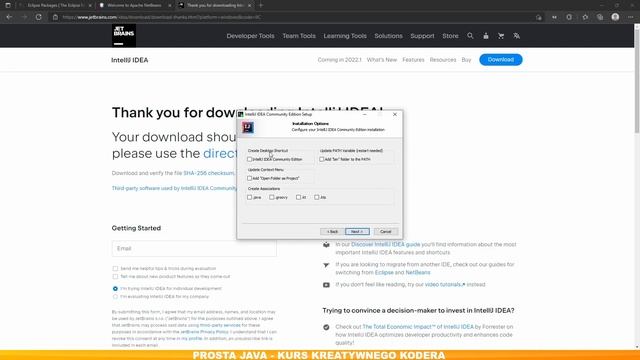Switch to Welcome to Apache NetBeans tab
Screen dimensions: 640x360
point(135,5)
